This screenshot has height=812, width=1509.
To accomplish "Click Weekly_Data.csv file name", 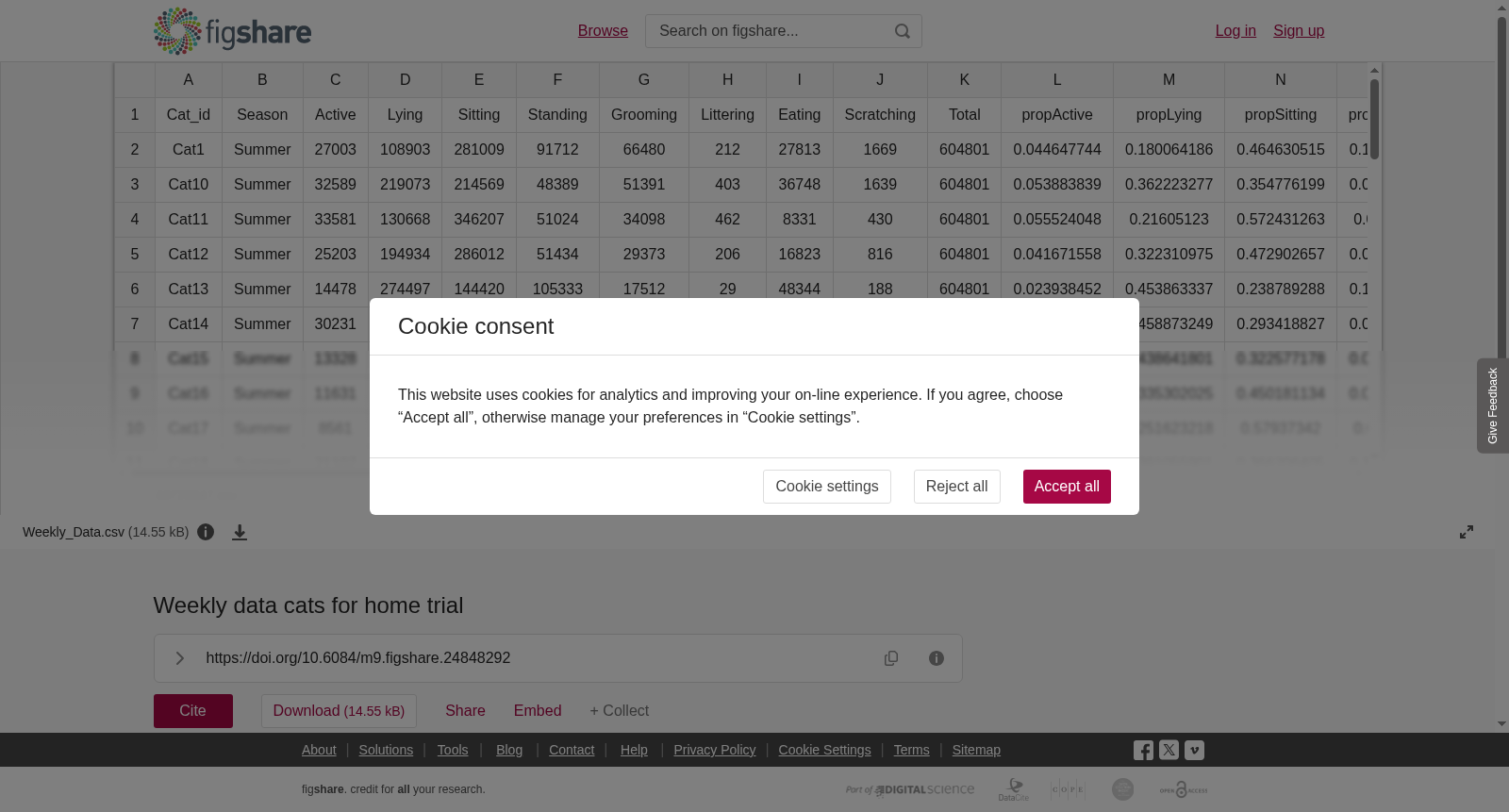I will pos(74,532).
